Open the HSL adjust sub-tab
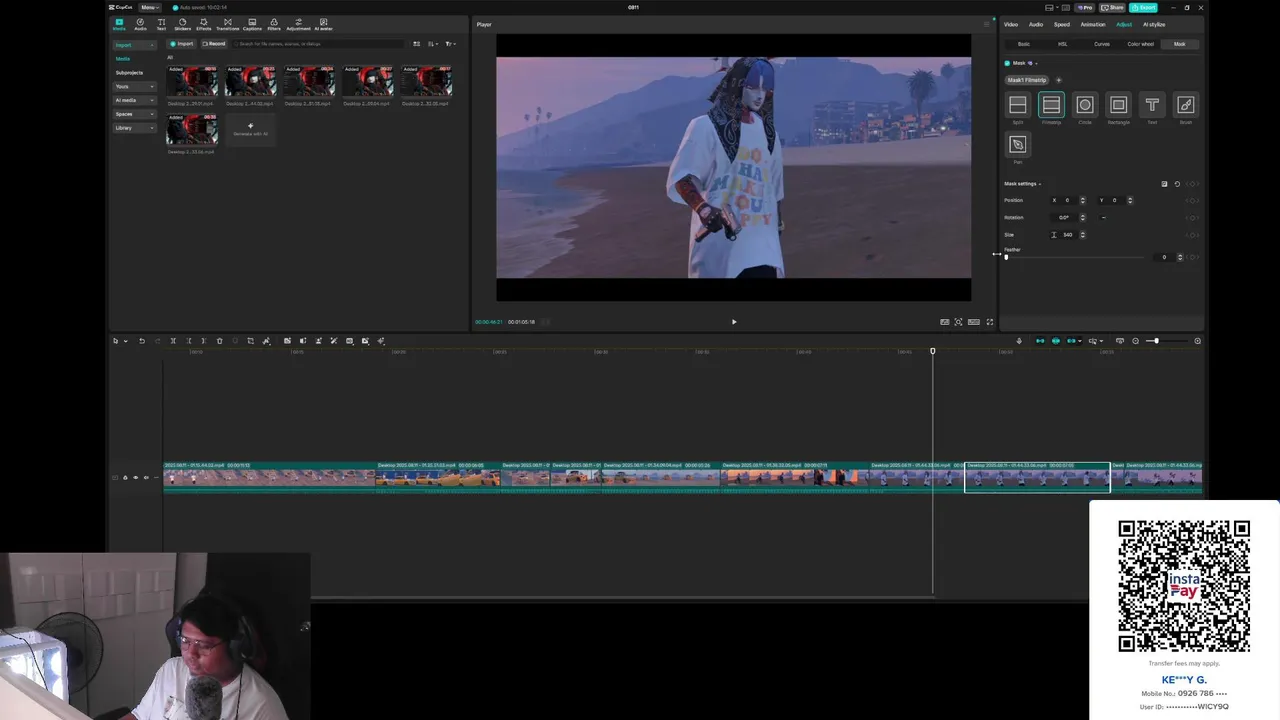This screenshot has height=720, width=1280. tap(1063, 44)
